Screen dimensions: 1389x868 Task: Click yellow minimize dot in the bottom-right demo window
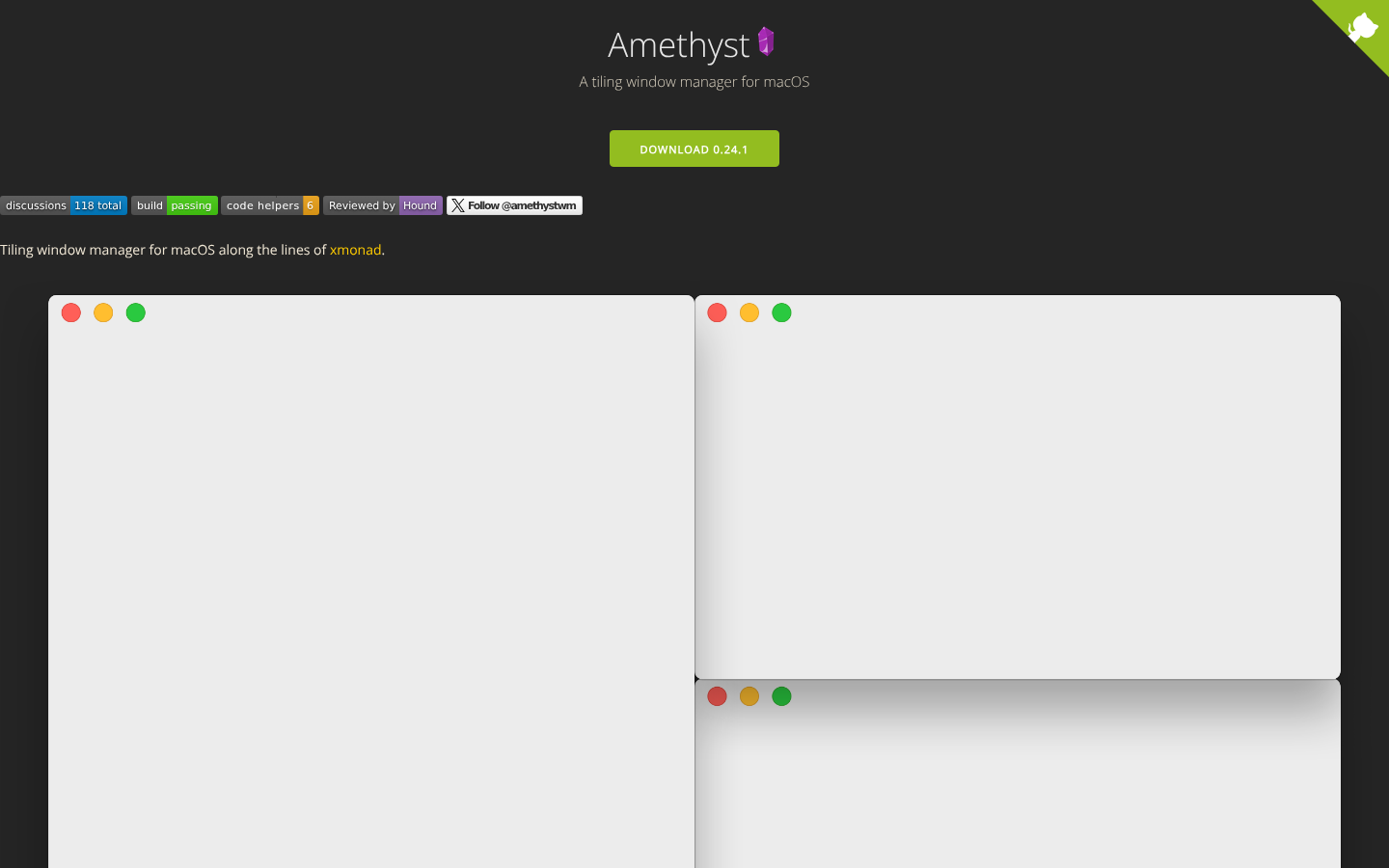(749, 696)
